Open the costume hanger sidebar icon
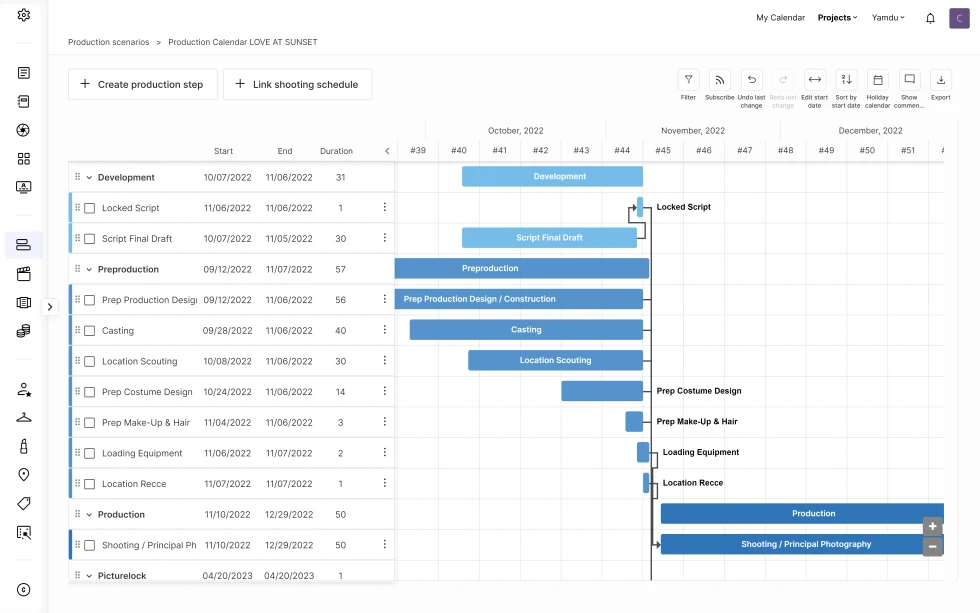The width and height of the screenshot is (980, 613). point(24,417)
